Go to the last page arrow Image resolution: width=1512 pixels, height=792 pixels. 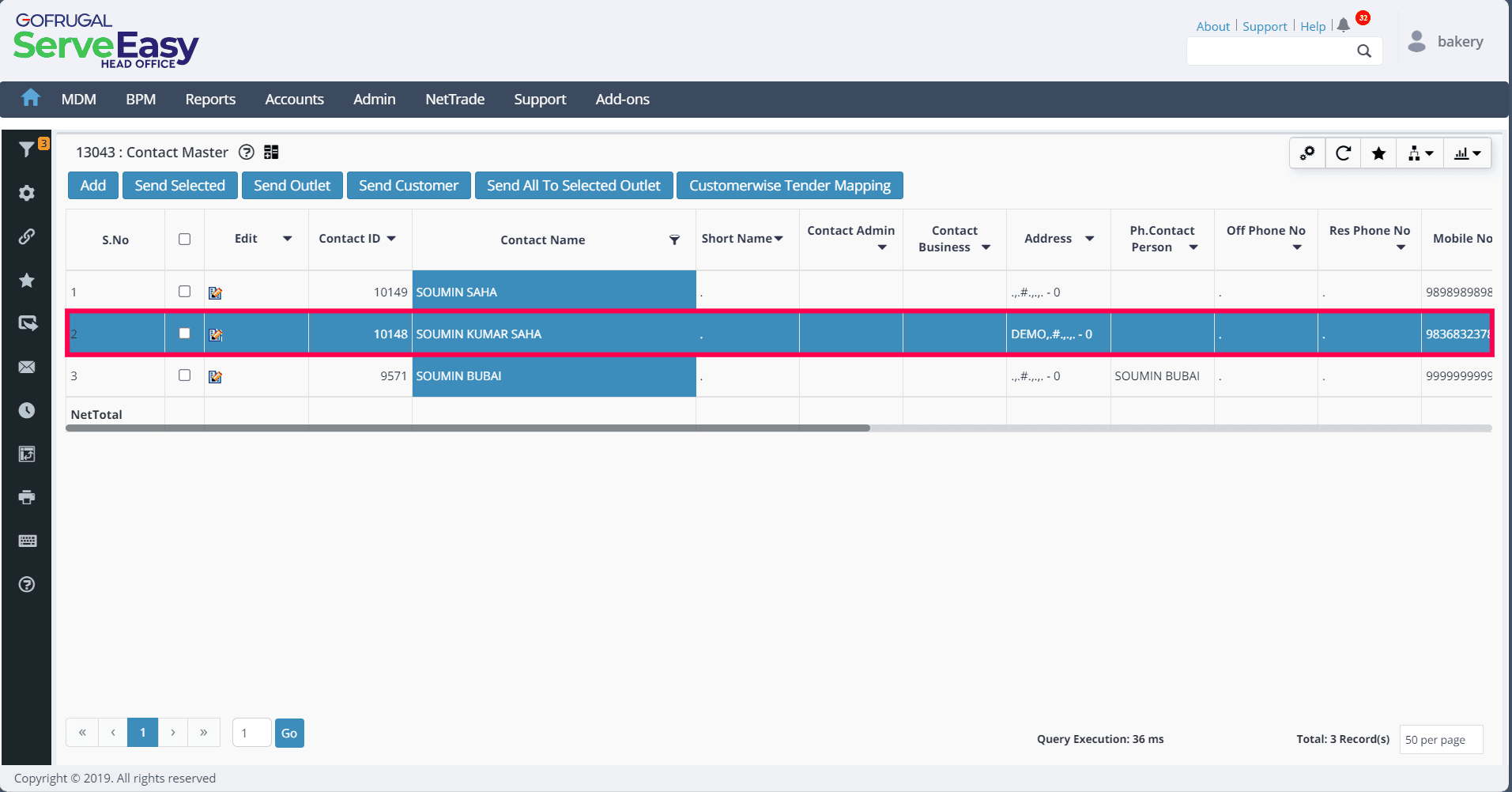click(204, 733)
